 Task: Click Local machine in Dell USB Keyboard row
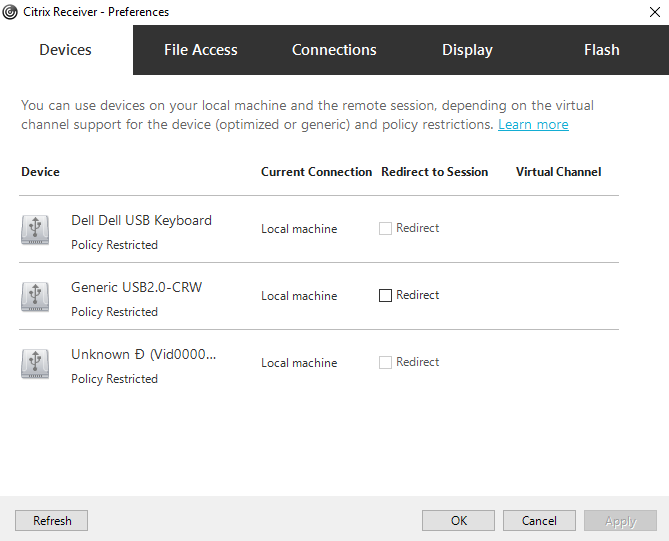[299, 229]
